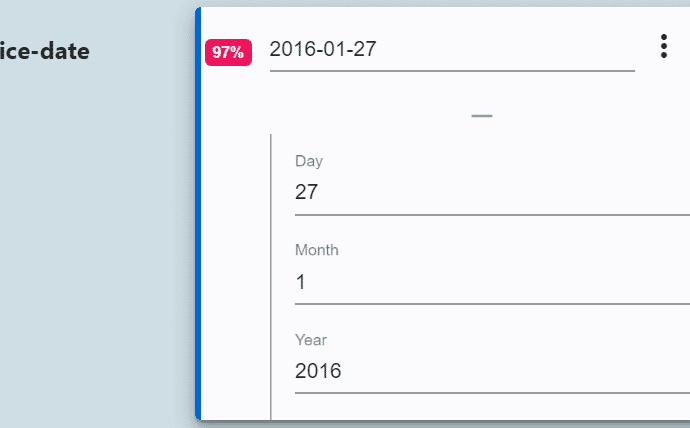This screenshot has width=690, height=428.
Task: Click the 2016-01-27 date field
Action: pyautogui.click(x=450, y=49)
